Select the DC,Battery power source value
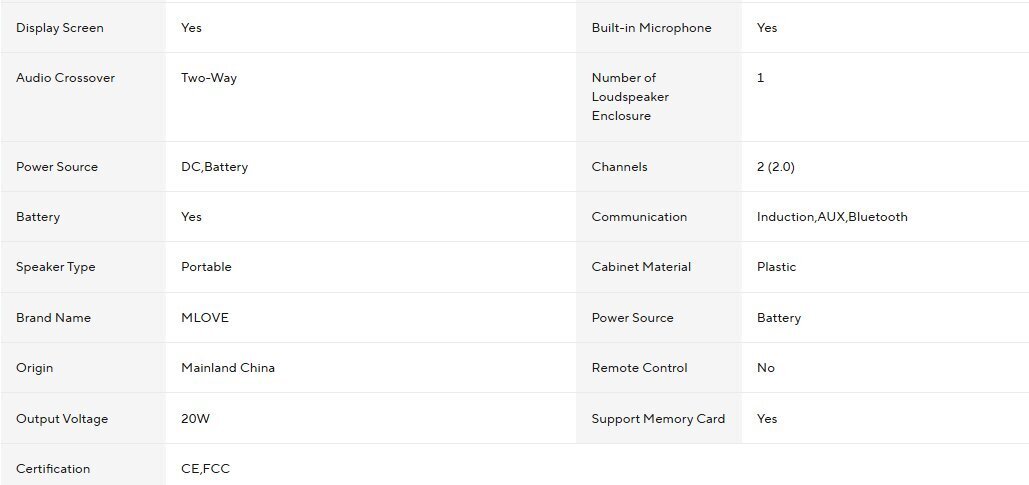This screenshot has height=485, width=1029. coord(214,167)
